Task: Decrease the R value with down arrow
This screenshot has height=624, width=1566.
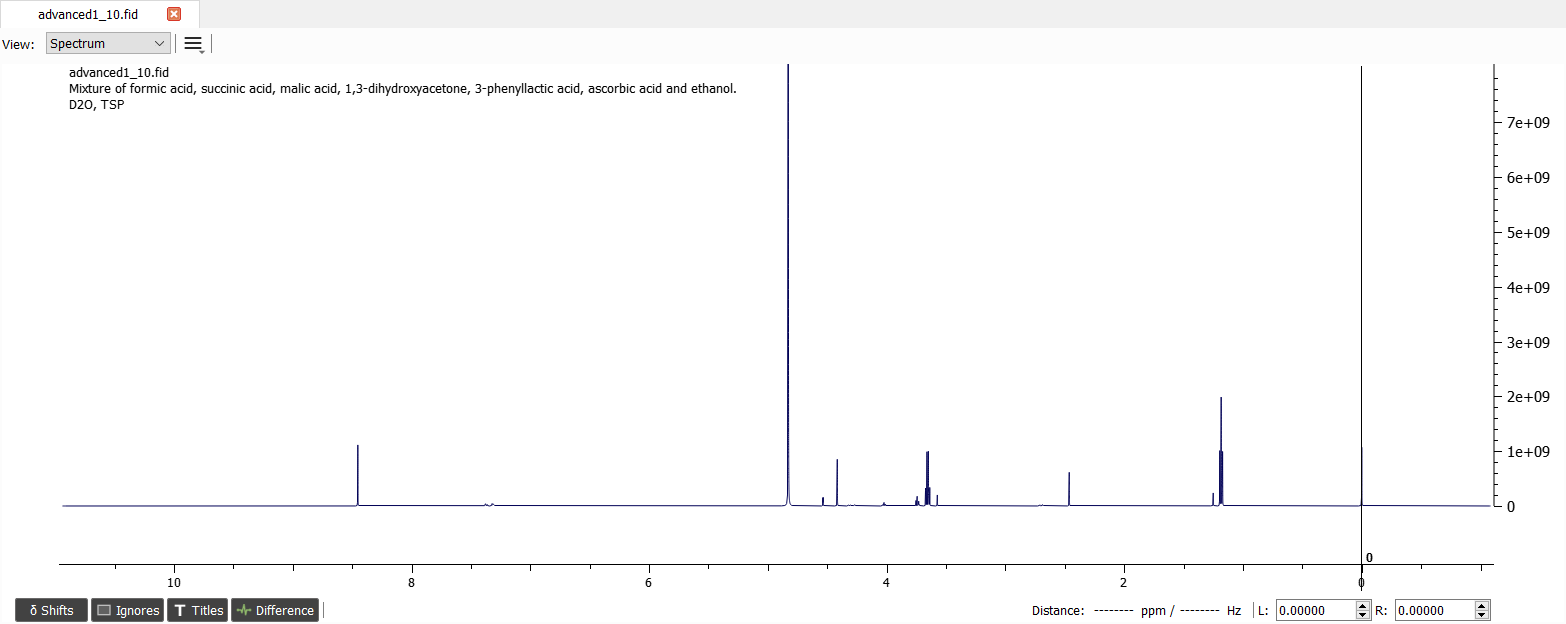Action: [x=1482, y=615]
